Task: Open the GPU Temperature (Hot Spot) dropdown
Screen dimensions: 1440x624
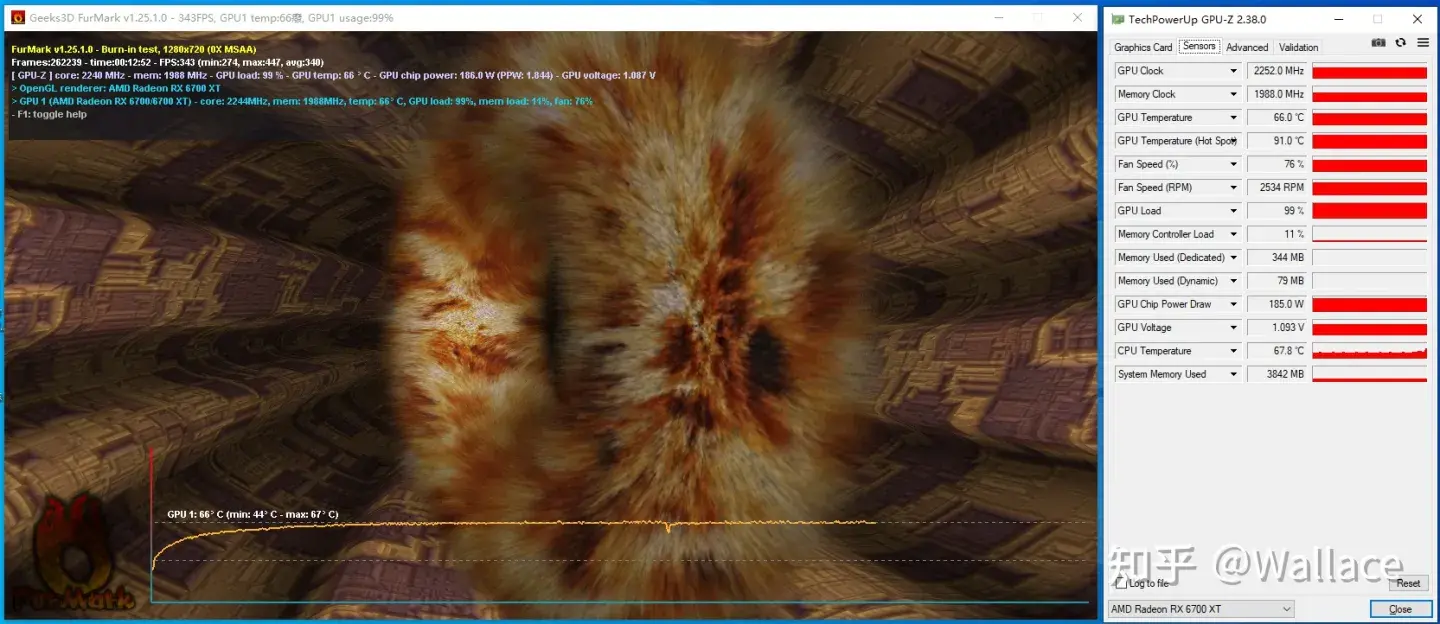Action: pos(1233,141)
